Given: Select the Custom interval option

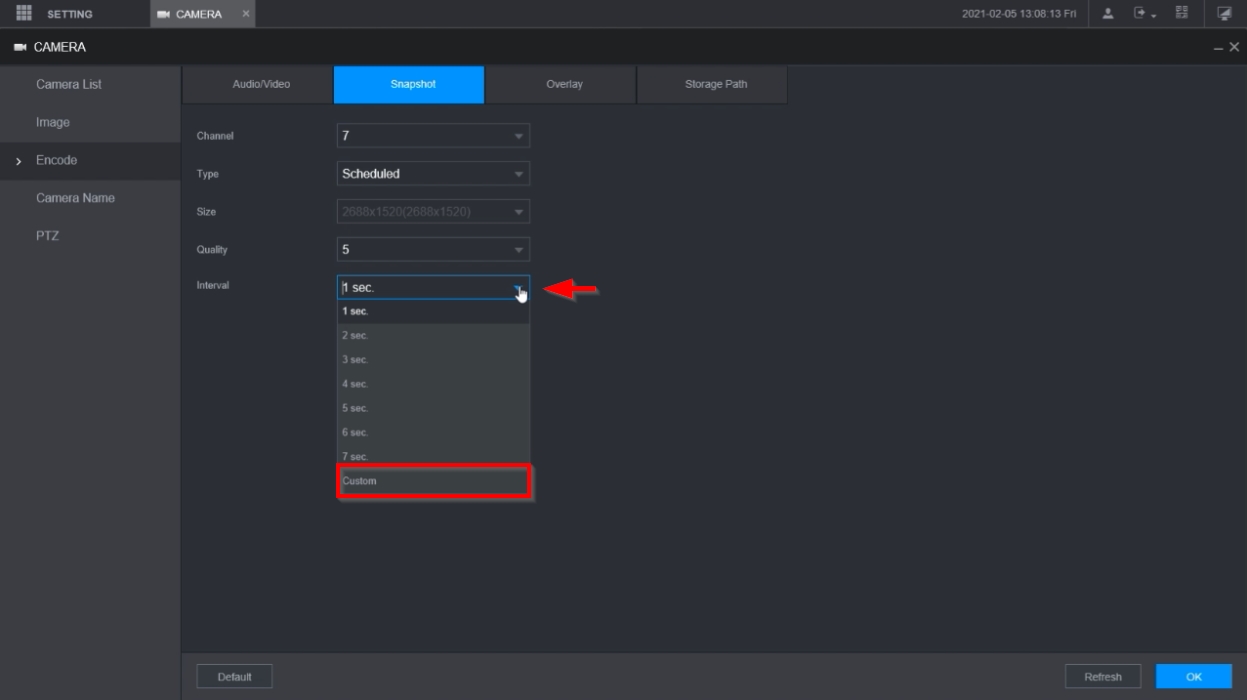Looking at the screenshot, I should 433,481.
